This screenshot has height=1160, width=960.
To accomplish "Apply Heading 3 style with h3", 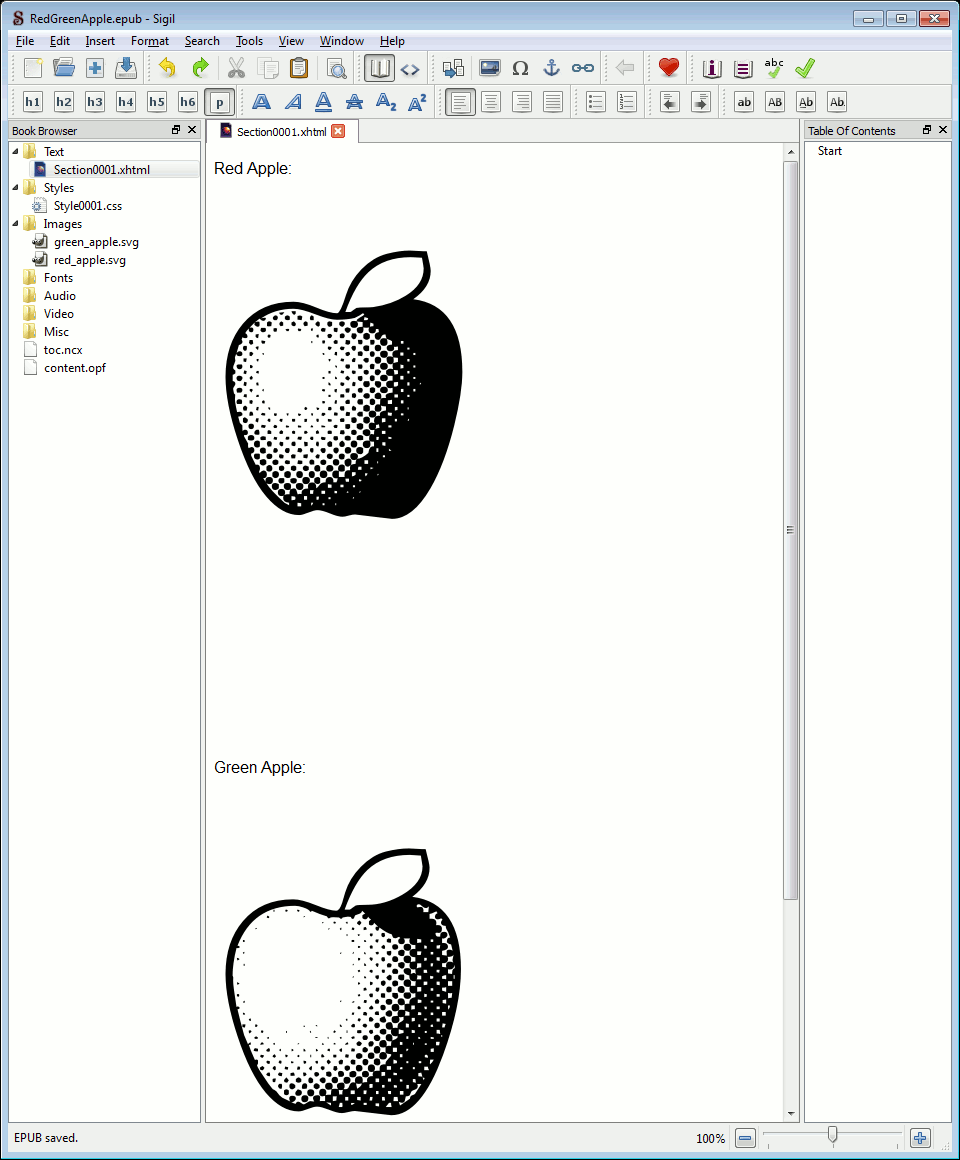I will tap(95, 102).
